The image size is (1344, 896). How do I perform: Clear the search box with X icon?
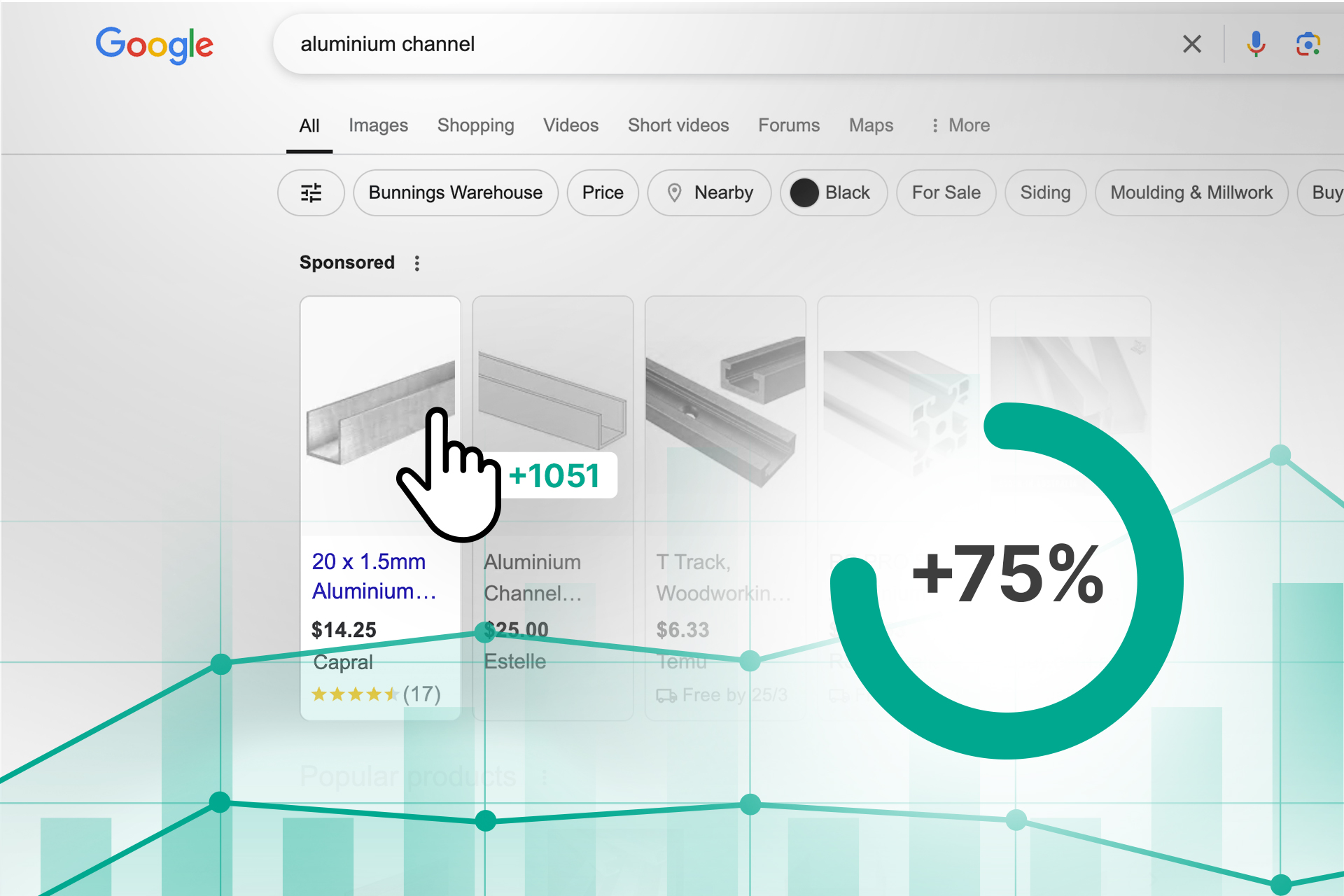1191,44
